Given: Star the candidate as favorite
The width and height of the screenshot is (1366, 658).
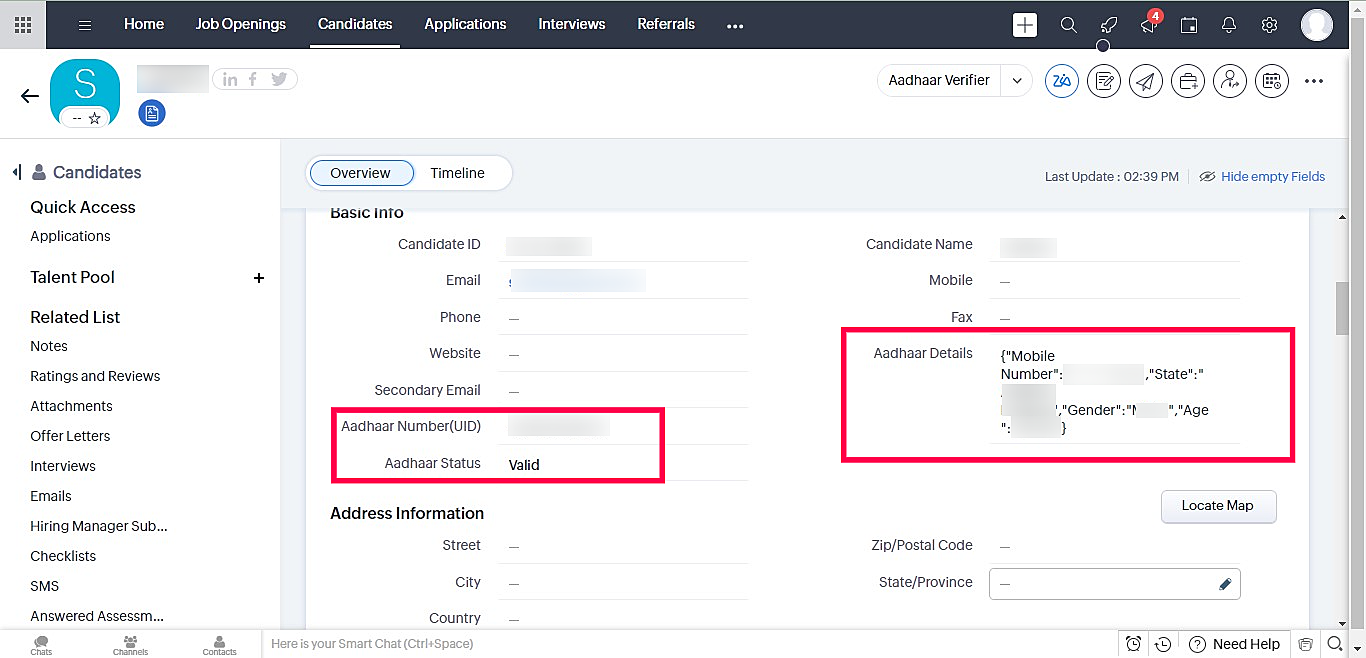Looking at the screenshot, I should click(x=94, y=118).
